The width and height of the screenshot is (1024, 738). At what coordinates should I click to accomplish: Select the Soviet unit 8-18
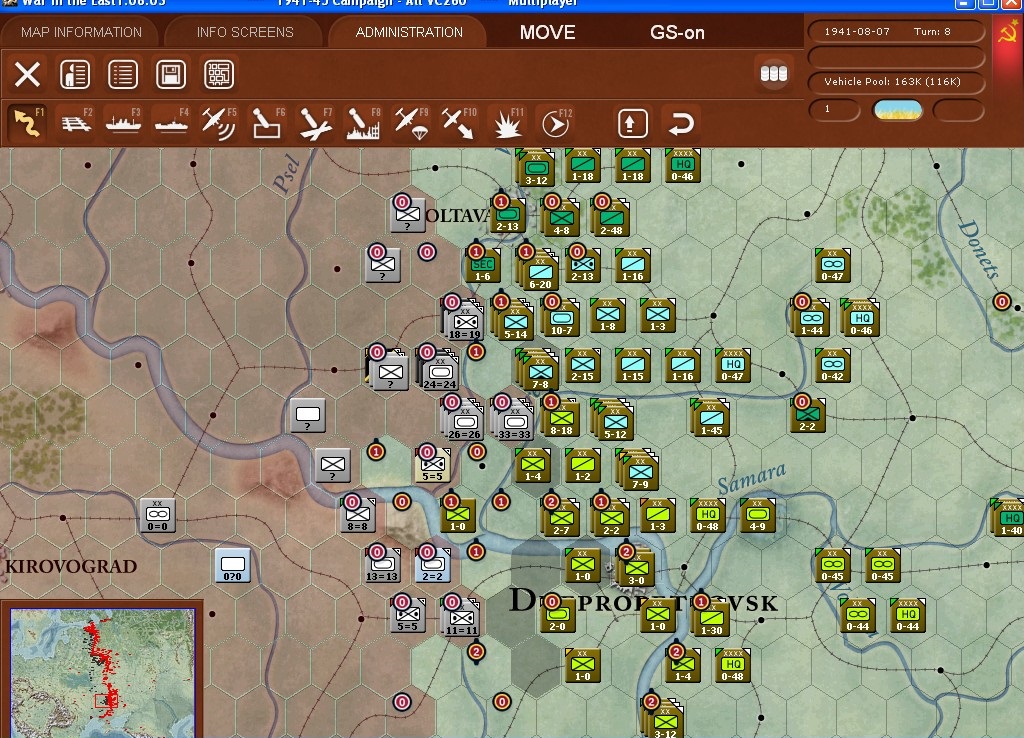pos(561,418)
